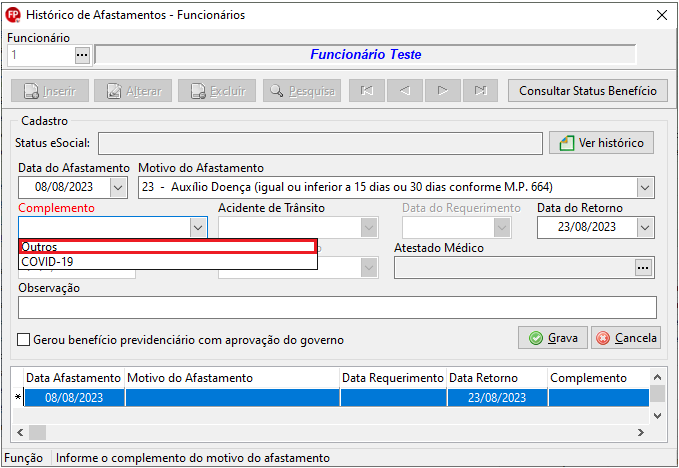Expand the Data do Afastamento date picker

pyautogui.click(x=119, y=187)
